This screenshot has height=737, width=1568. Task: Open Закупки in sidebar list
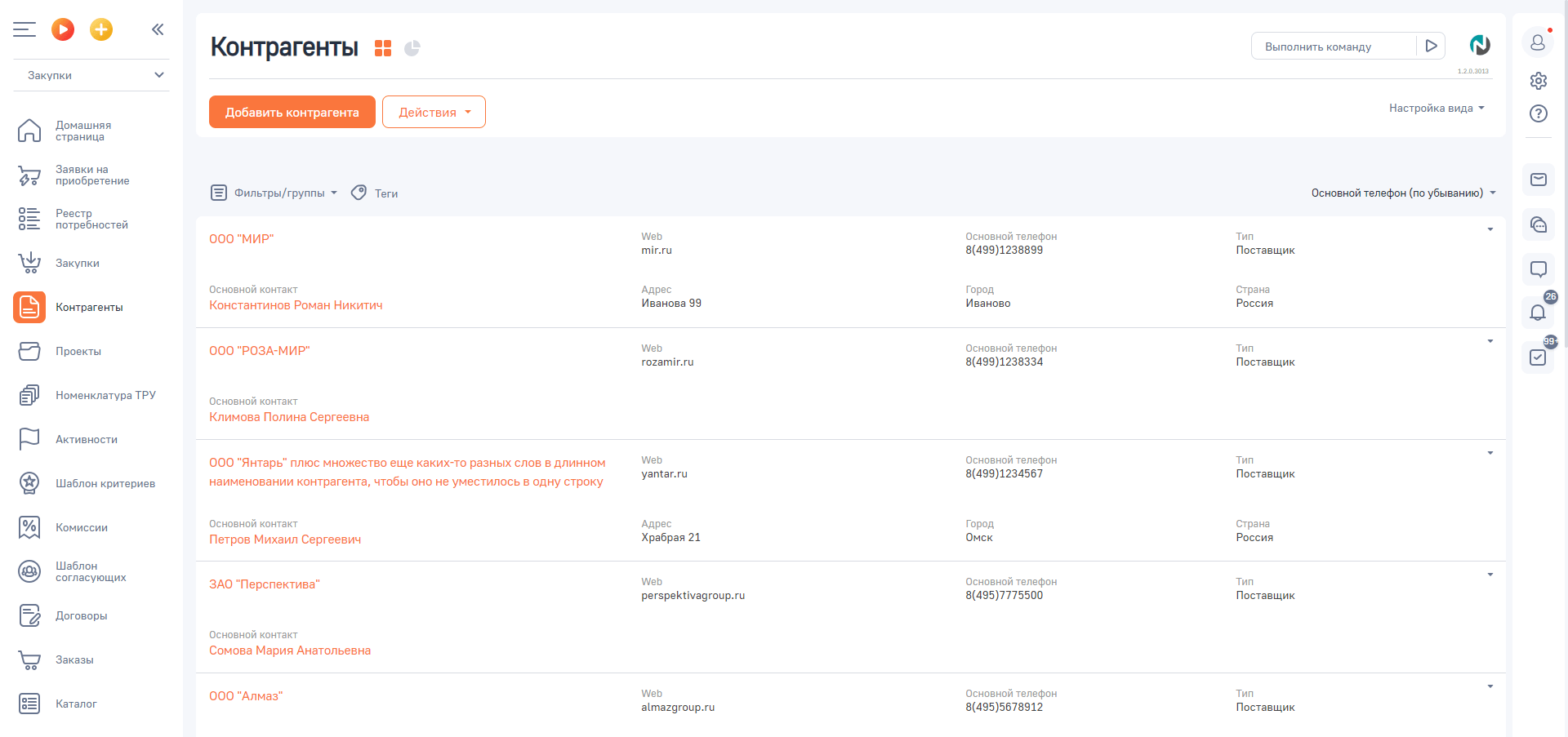(91, 263)
